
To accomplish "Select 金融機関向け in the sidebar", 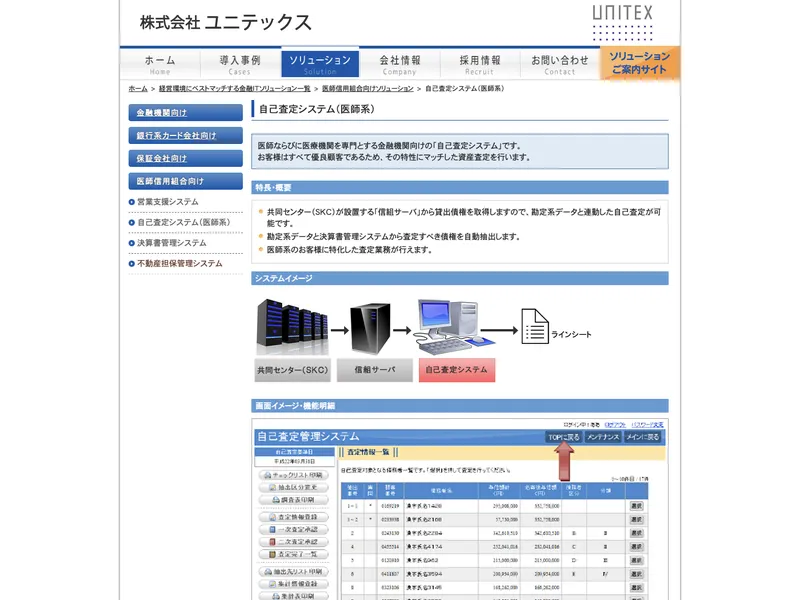I will pos(186,112).
